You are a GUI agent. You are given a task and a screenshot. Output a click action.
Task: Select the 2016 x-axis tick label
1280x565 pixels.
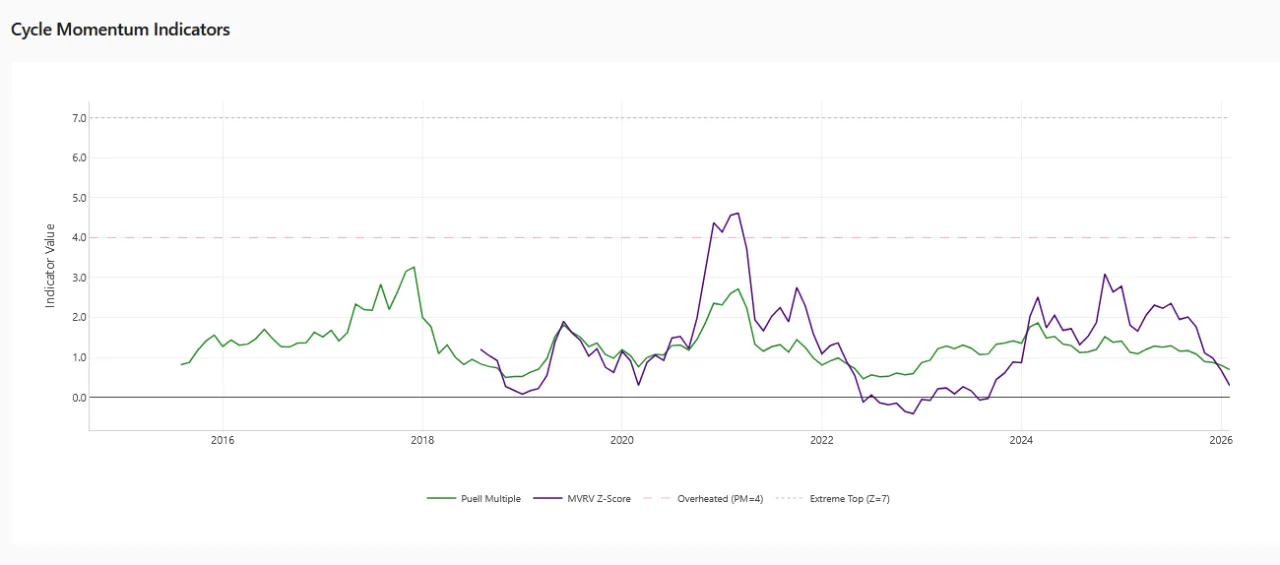pos(222,440)
